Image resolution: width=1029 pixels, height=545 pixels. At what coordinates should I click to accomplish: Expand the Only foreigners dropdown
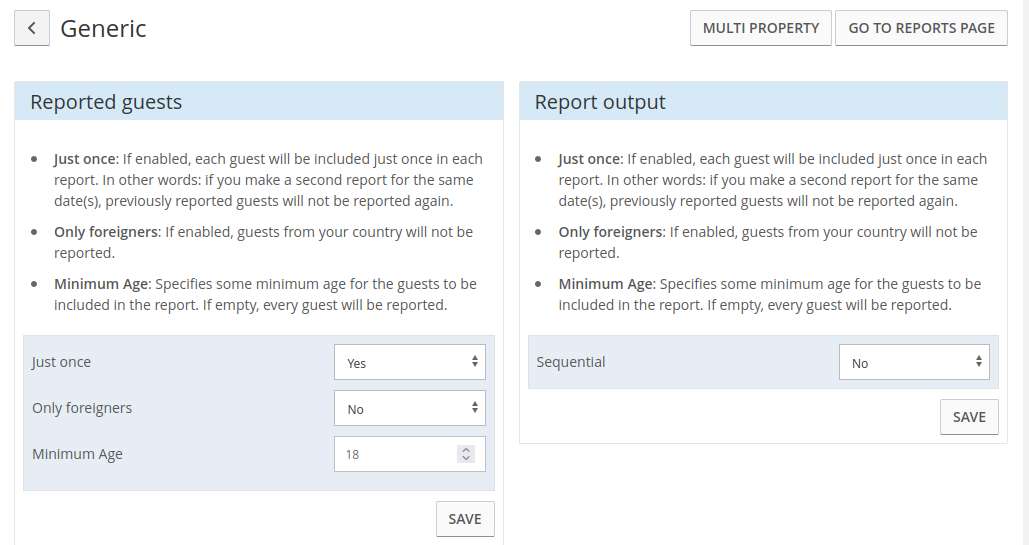[410, 408]
